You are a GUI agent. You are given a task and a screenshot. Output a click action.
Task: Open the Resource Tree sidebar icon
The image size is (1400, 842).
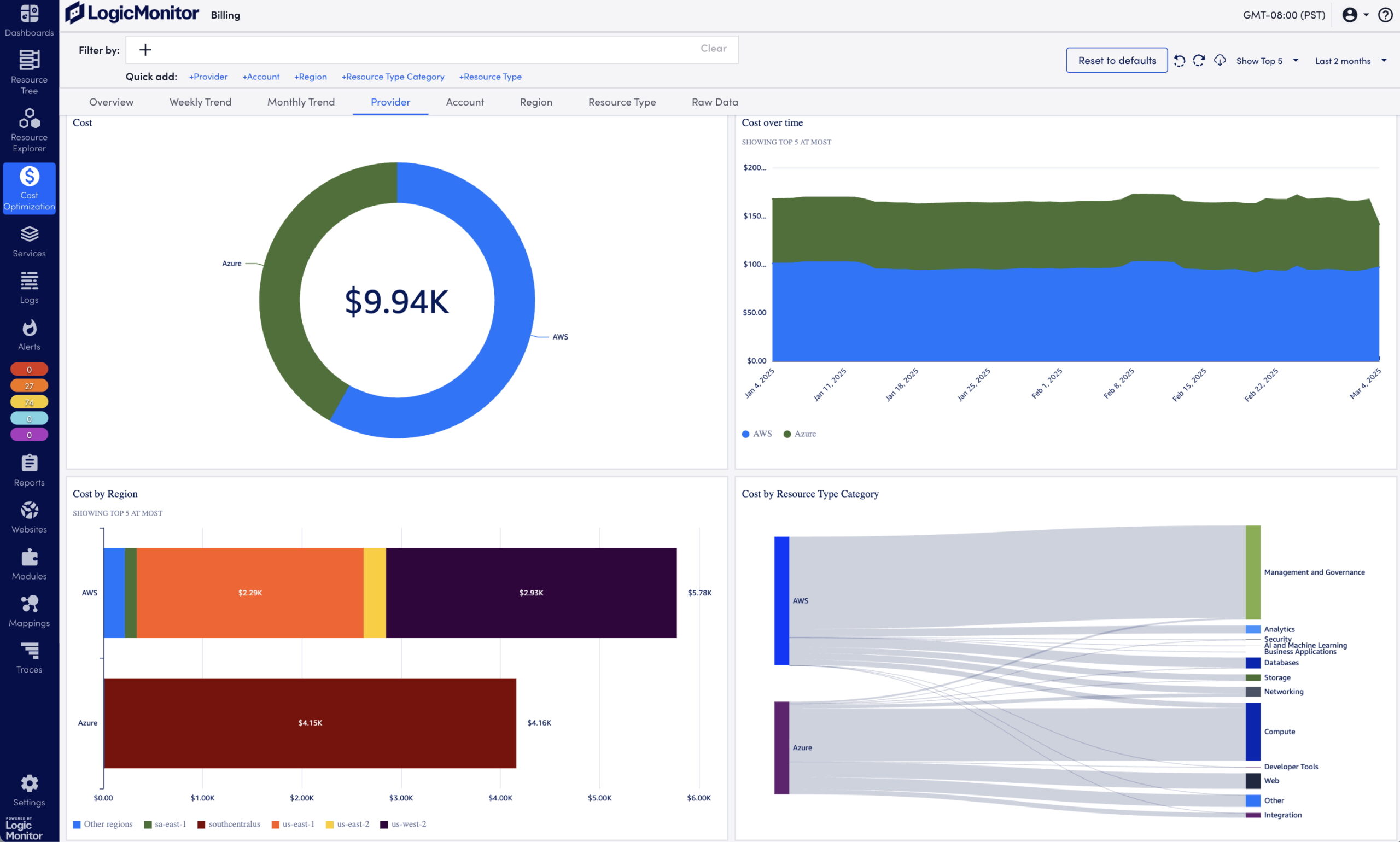tap(29, 60)
